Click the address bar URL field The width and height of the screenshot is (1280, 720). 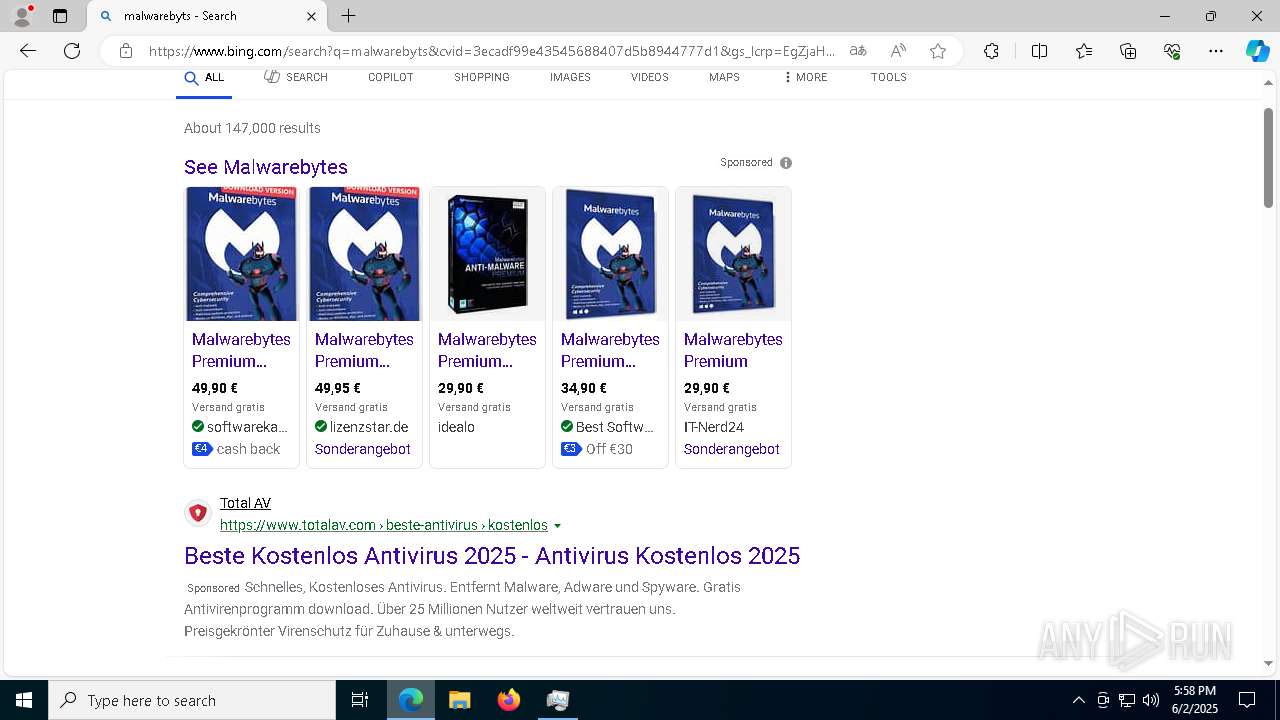tap(491, 51)
